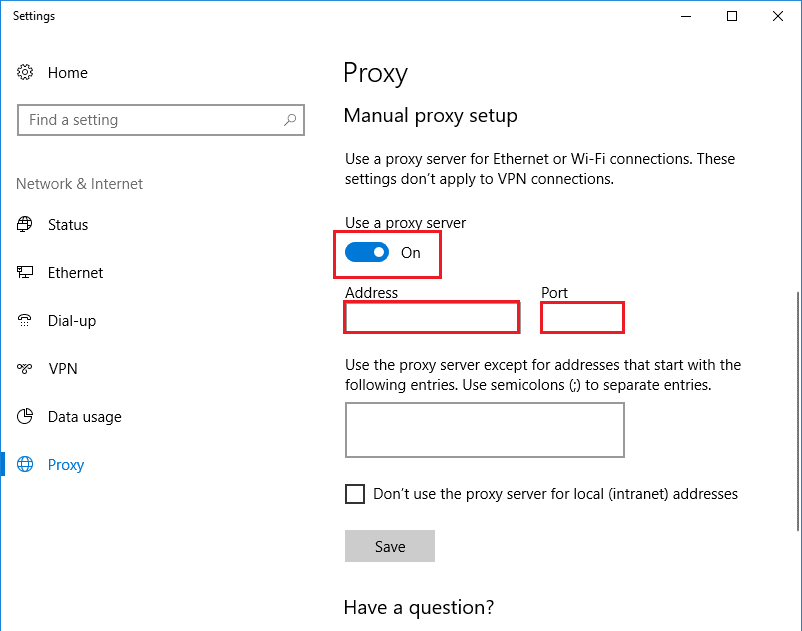Image resolution: width=802 pixels, height=631 pixels.
Task: Open the VPN settings page
Action: (63, 369)
